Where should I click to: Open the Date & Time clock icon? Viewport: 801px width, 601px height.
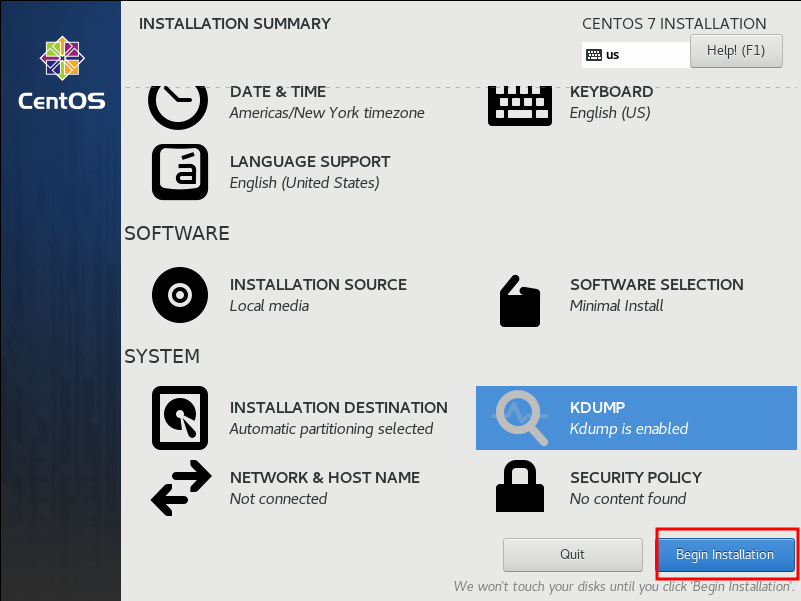coord(178,107)
